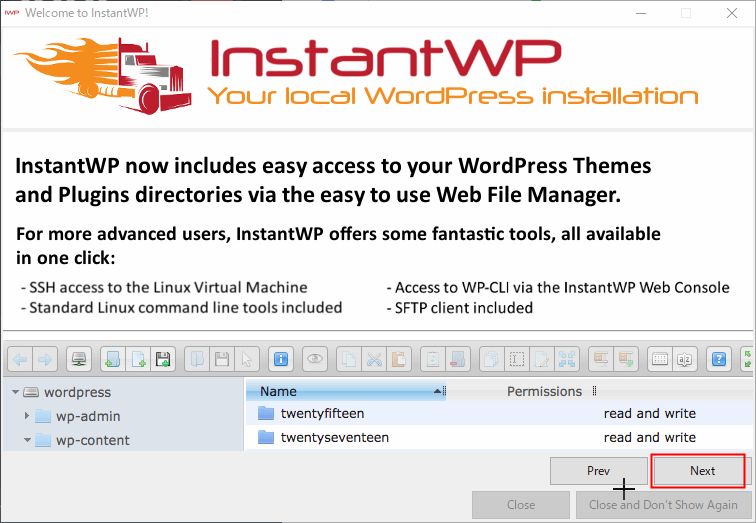Sort by the Name column header
756x523 pixels.
click(x=345, y=391)
